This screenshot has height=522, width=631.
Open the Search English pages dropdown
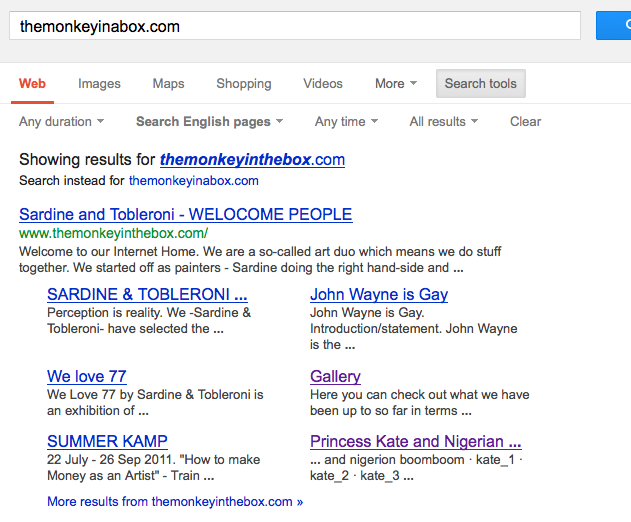(209, 122)
